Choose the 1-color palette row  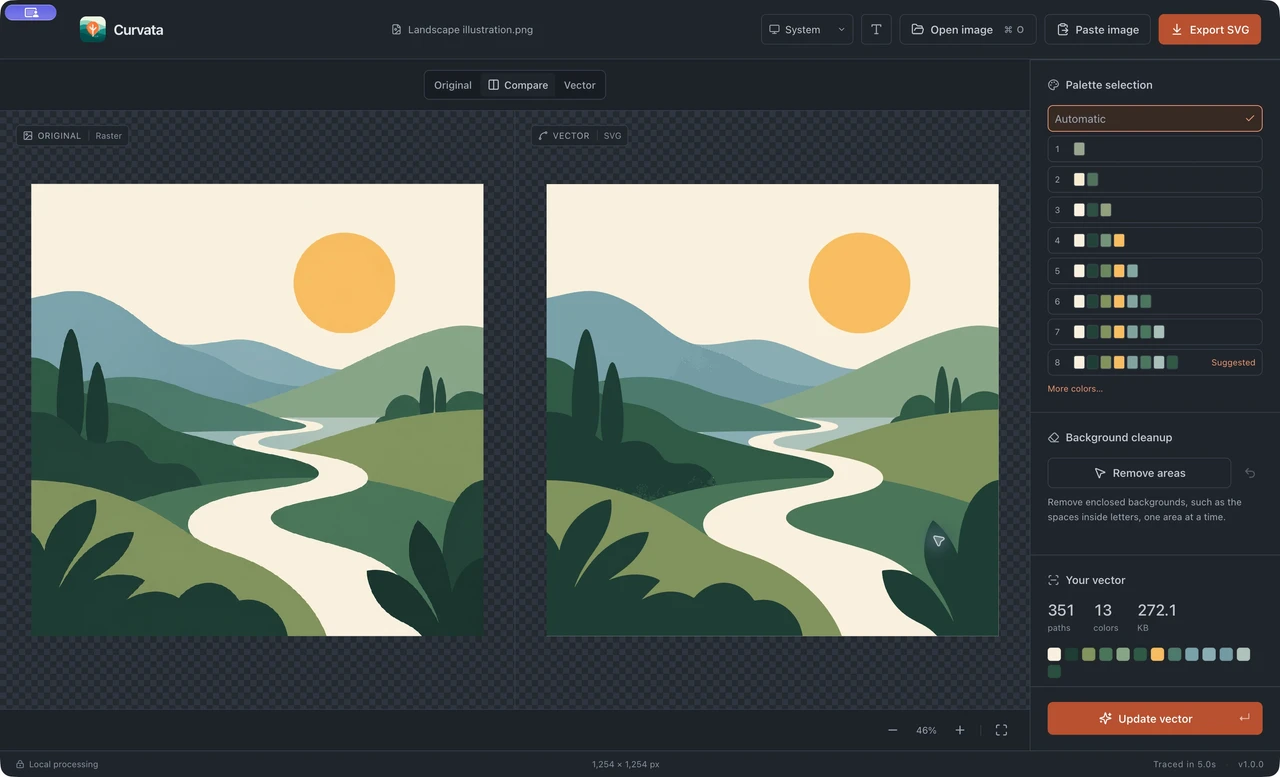coord(1155,149)
